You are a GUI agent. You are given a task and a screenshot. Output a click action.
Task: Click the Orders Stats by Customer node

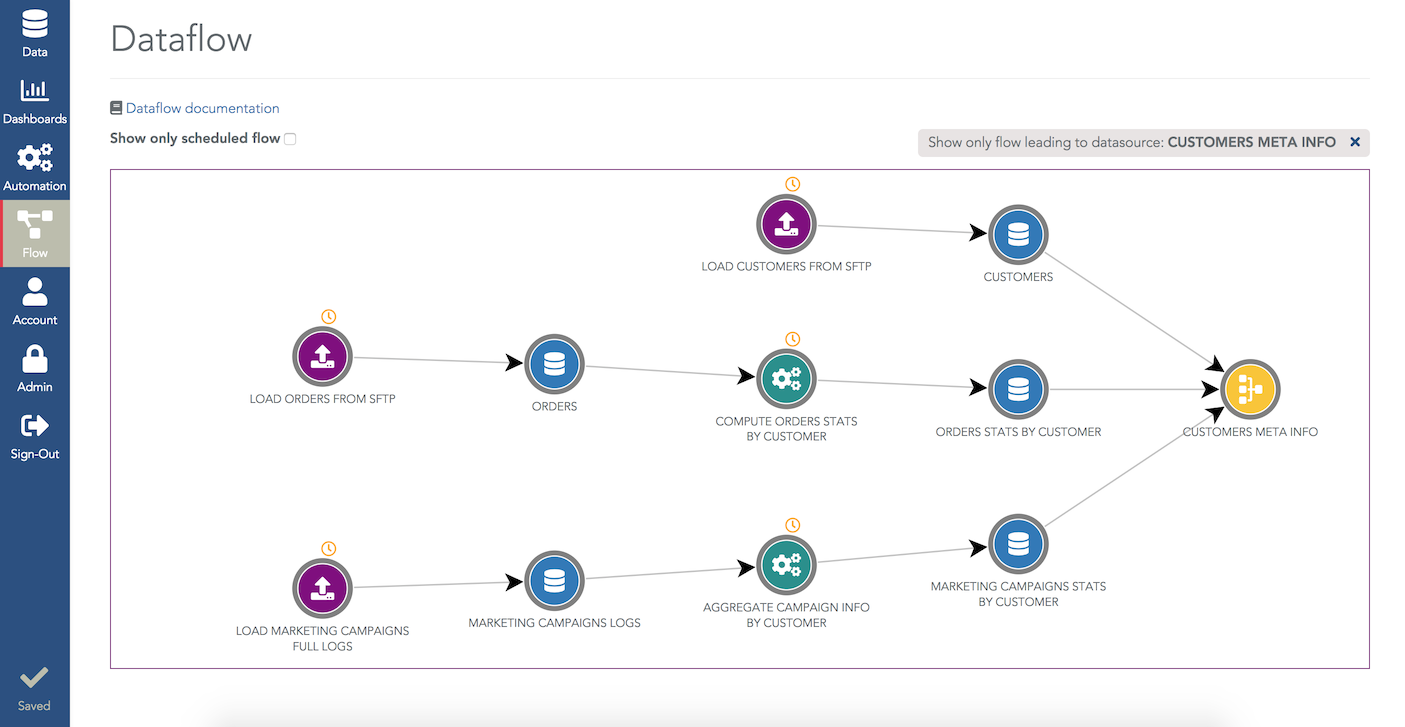(x=1018, y=389)
